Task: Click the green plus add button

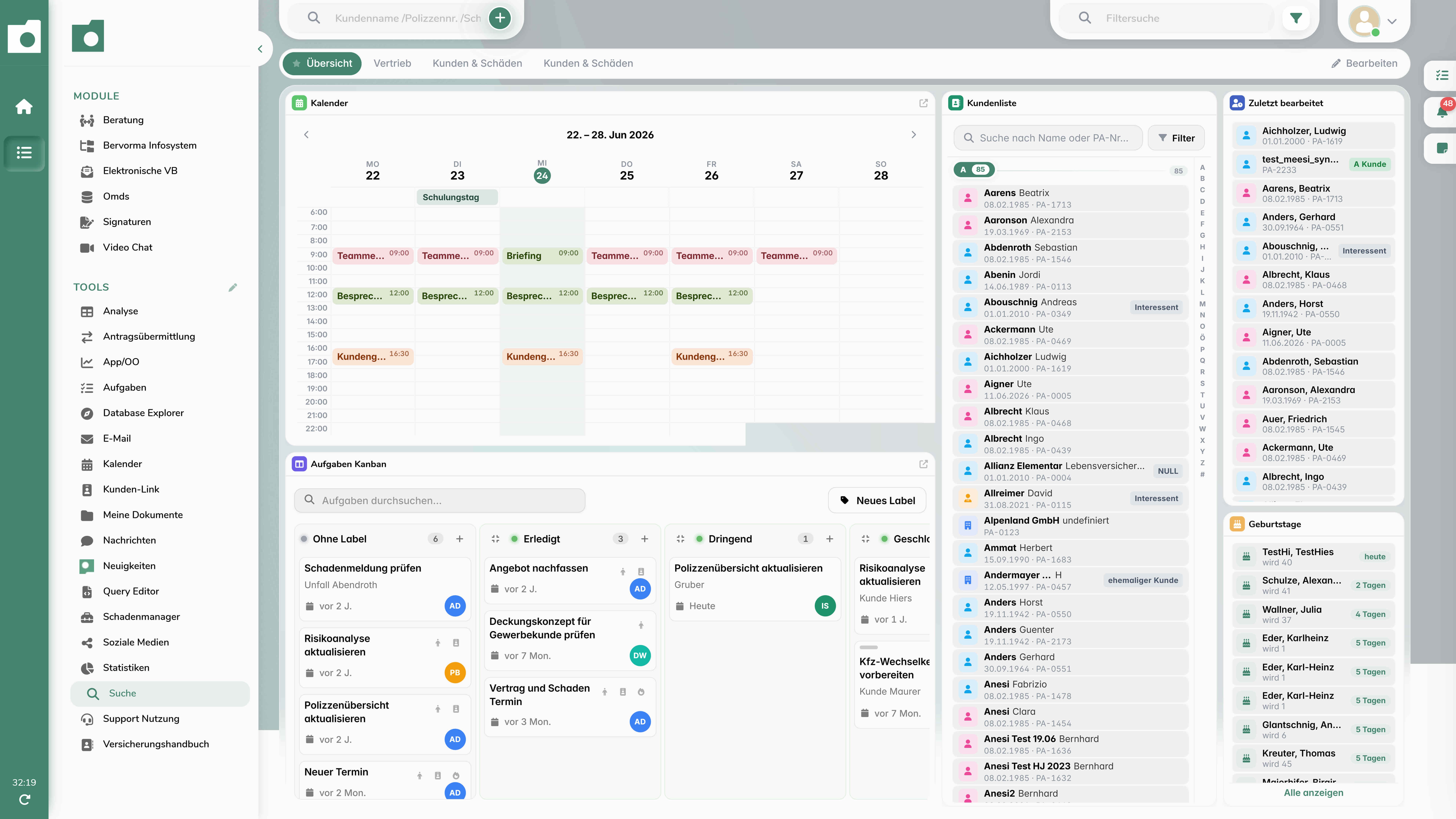Action: coord(500,18)
